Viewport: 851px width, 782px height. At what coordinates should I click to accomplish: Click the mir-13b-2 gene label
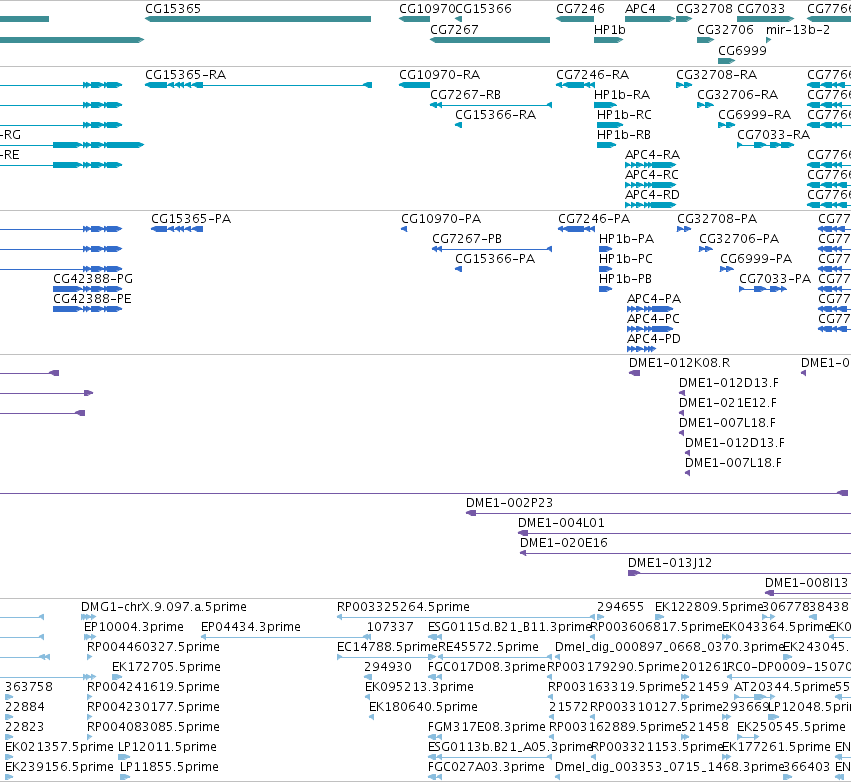click(798, 30)
